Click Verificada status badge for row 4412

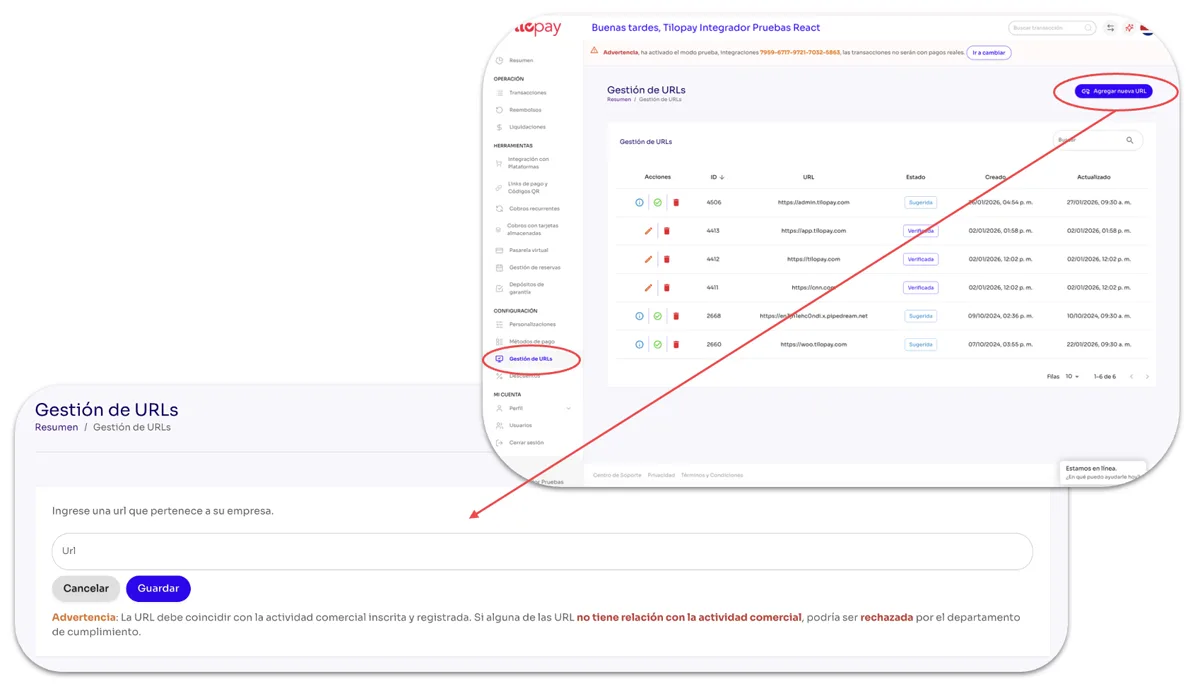pyautogui.click(x=920, y=259)
